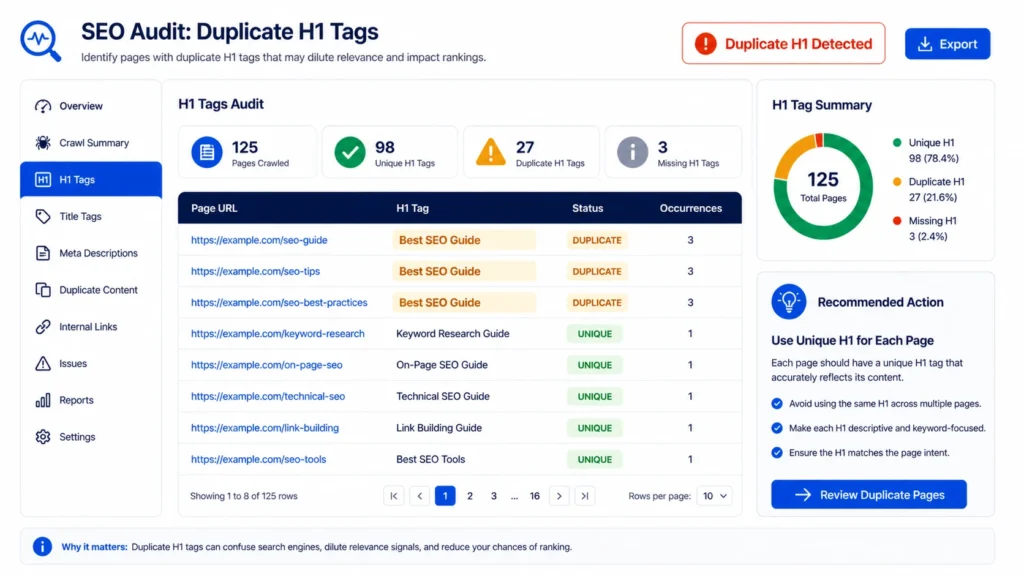Sort by the Status column header
Image resolution: width=1024 pixels, height=576 pixels.
click(588, 208)
